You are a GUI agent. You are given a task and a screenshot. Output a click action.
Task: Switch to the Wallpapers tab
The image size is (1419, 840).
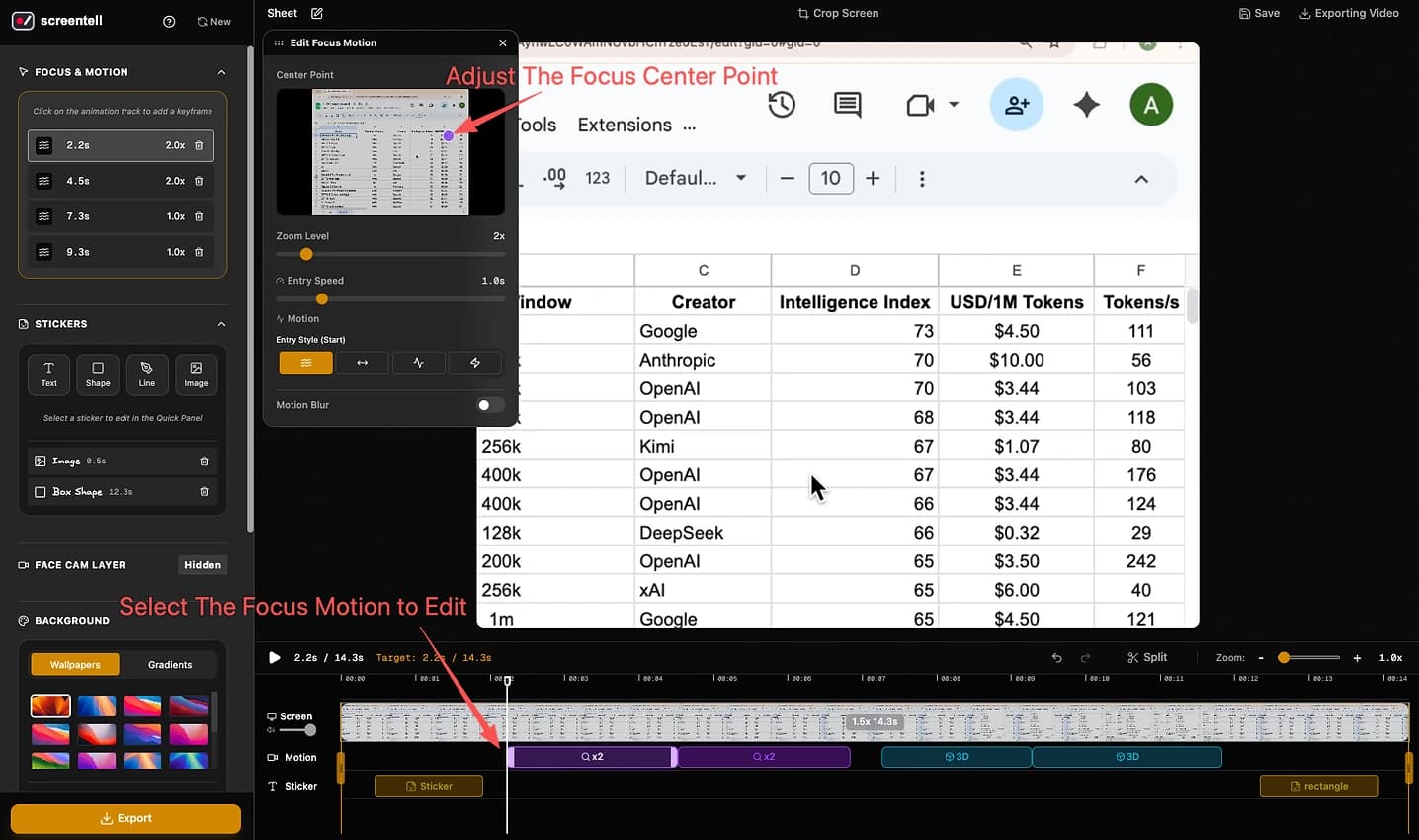tap(75, 665)
